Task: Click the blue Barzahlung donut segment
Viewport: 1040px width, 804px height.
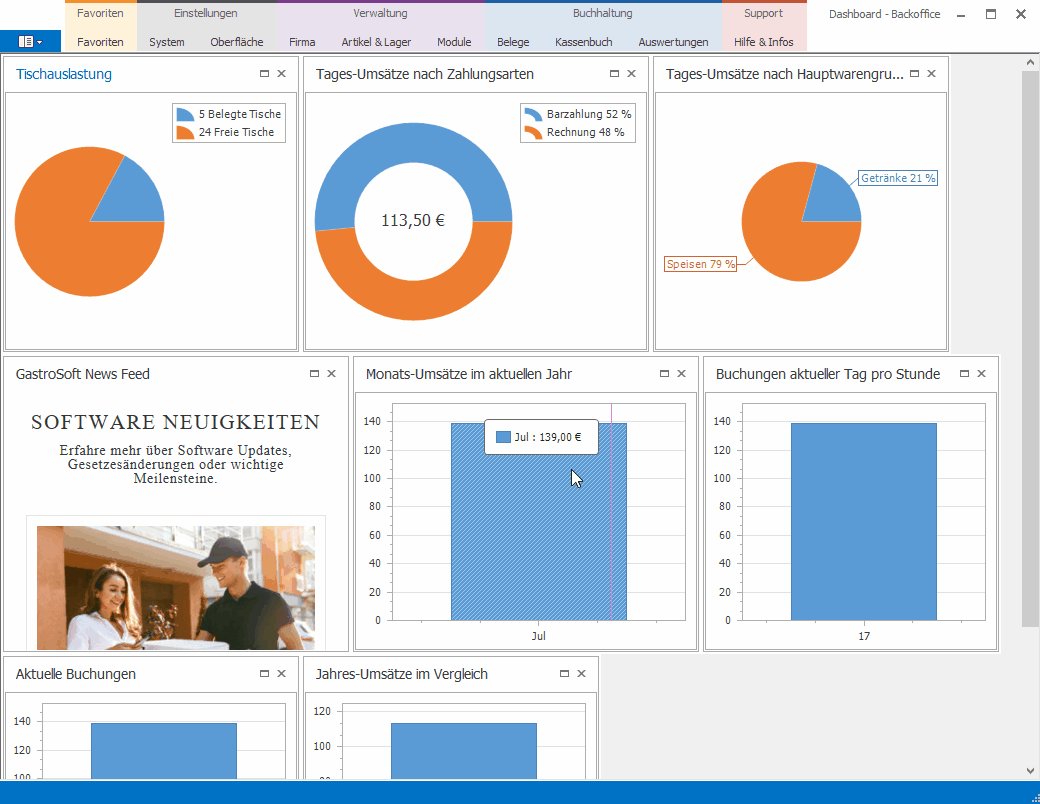Action: coord(413,142)
